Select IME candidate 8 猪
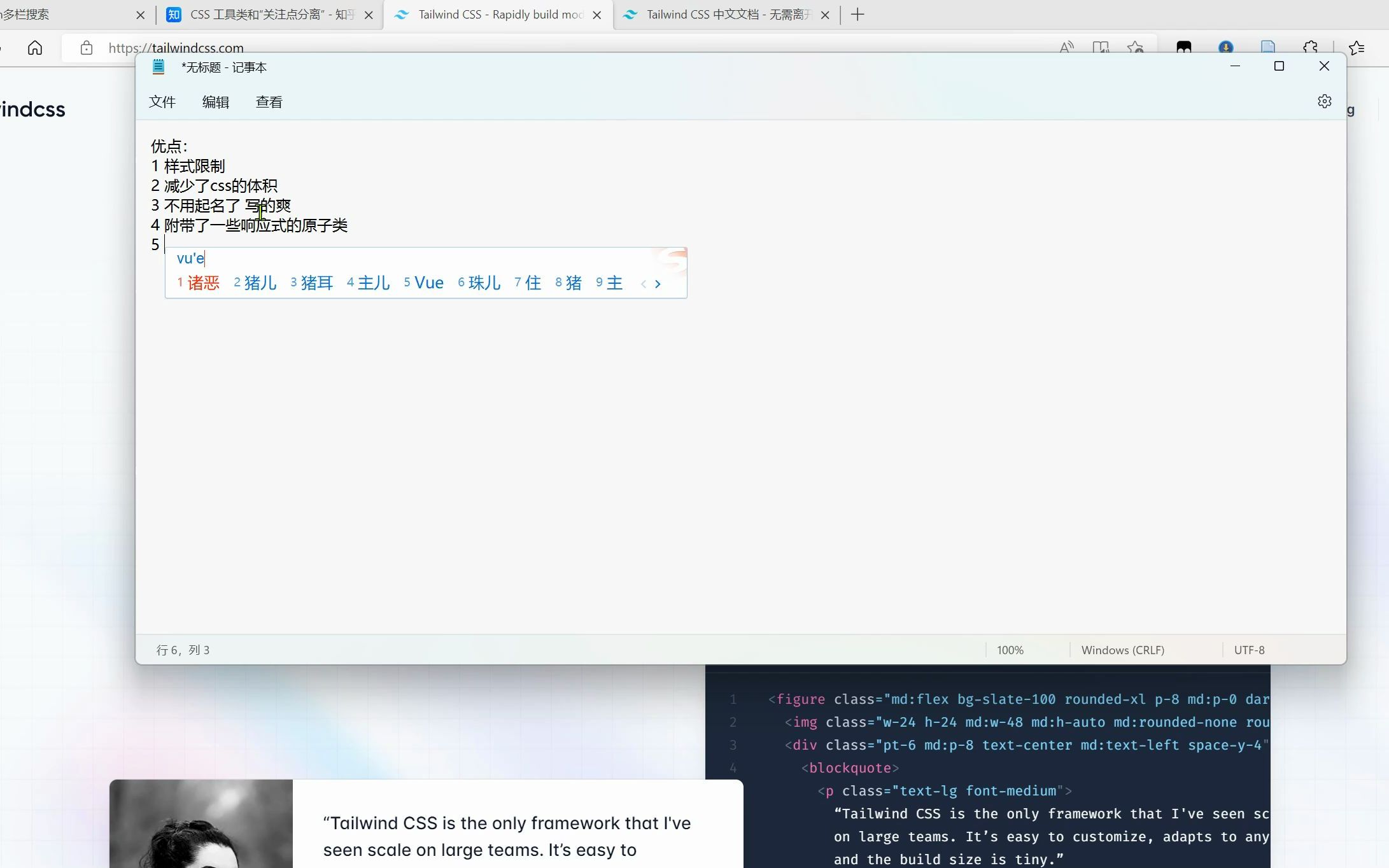Screen dimensions: 1389x868 click(x=568, y=283)
